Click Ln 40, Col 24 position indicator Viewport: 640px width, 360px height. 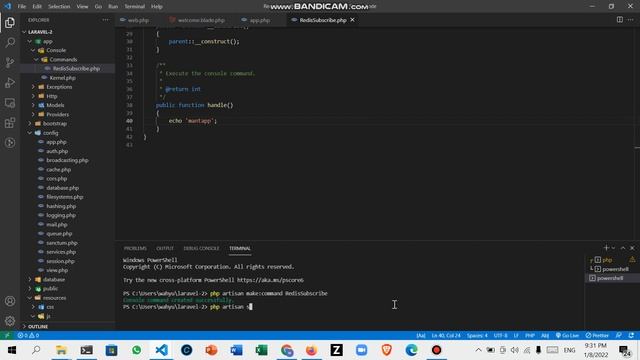point(446,335)
